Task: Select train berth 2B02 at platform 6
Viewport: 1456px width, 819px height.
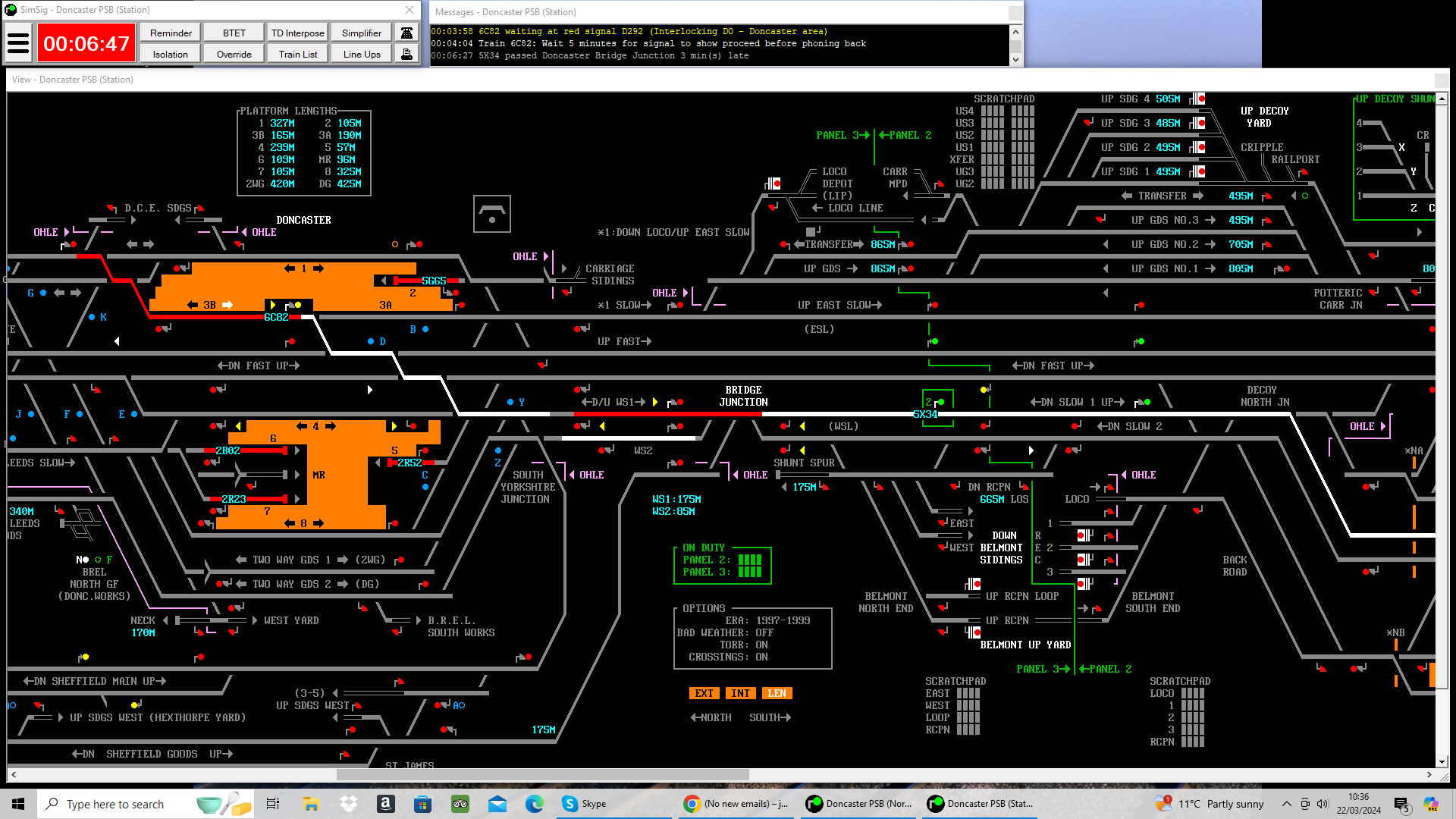Action: point(227,450)
